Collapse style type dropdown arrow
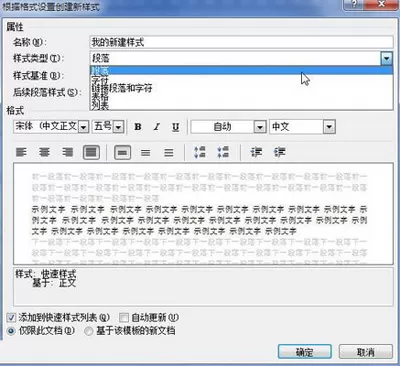This screenshot has width=400, height=366. click(x=386, y=59)
